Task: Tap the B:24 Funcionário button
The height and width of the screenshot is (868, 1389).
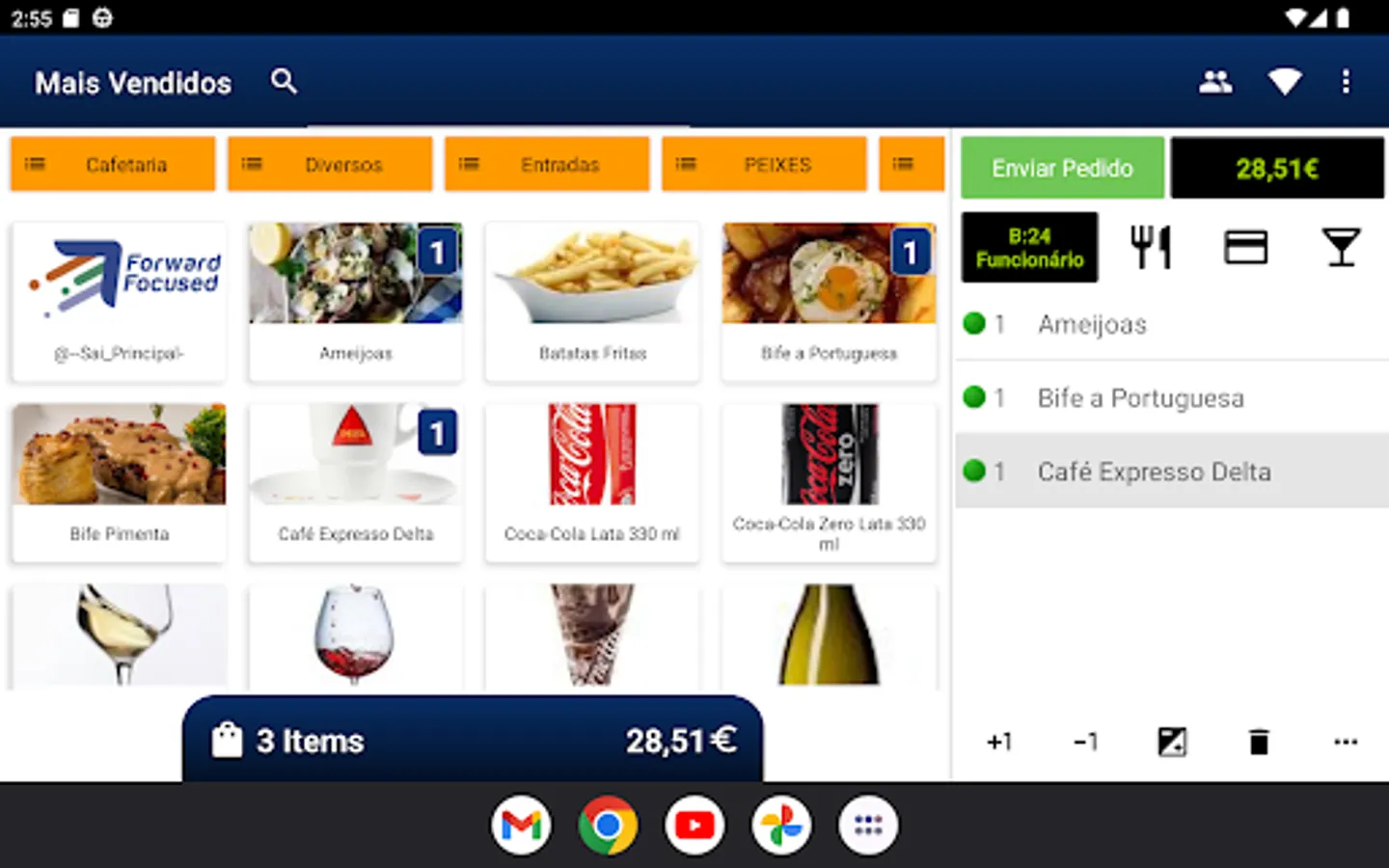Action: (x=1029, y=247)
